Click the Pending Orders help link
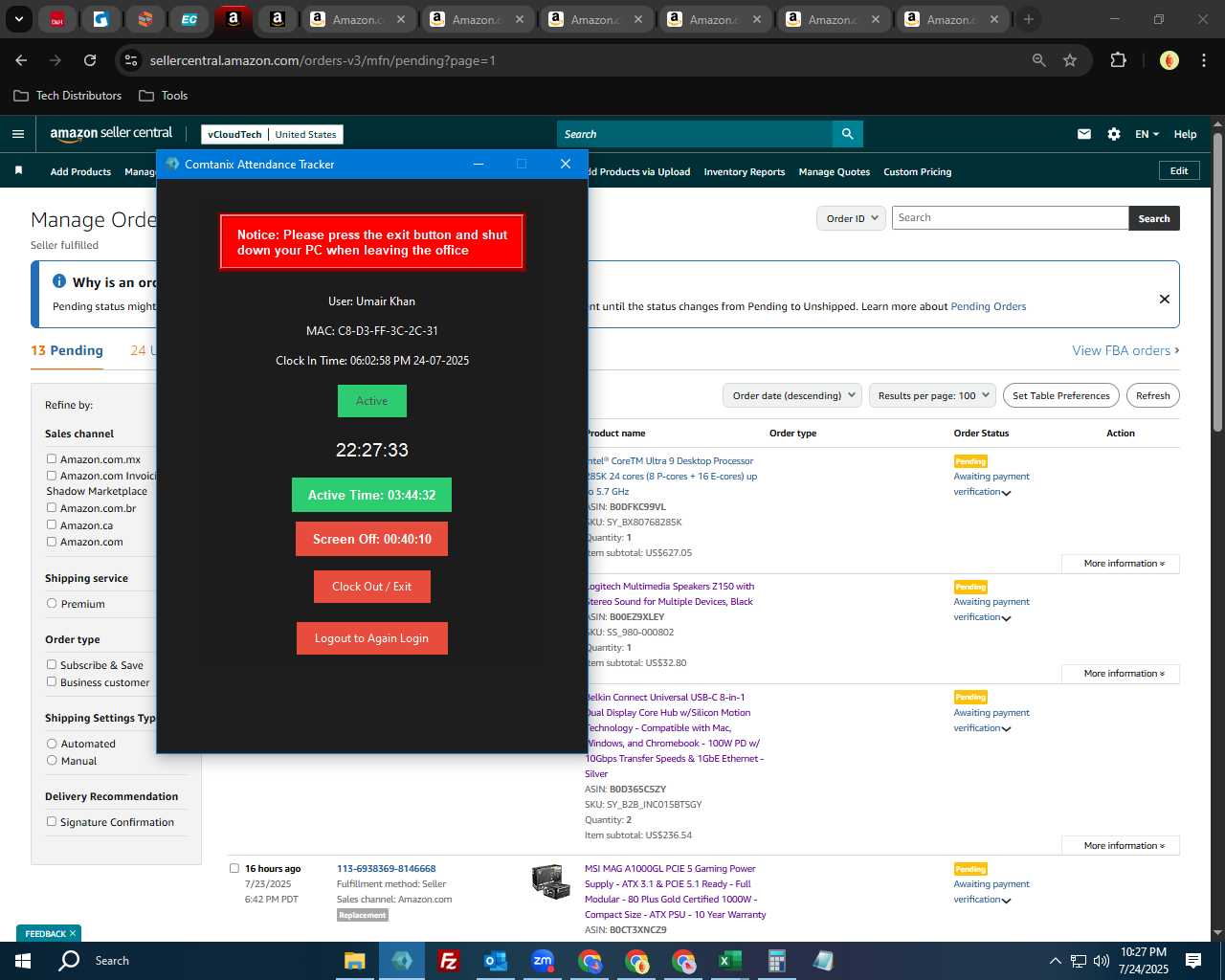The height and width of the screenshot is (980, 1225). [988, 307]
